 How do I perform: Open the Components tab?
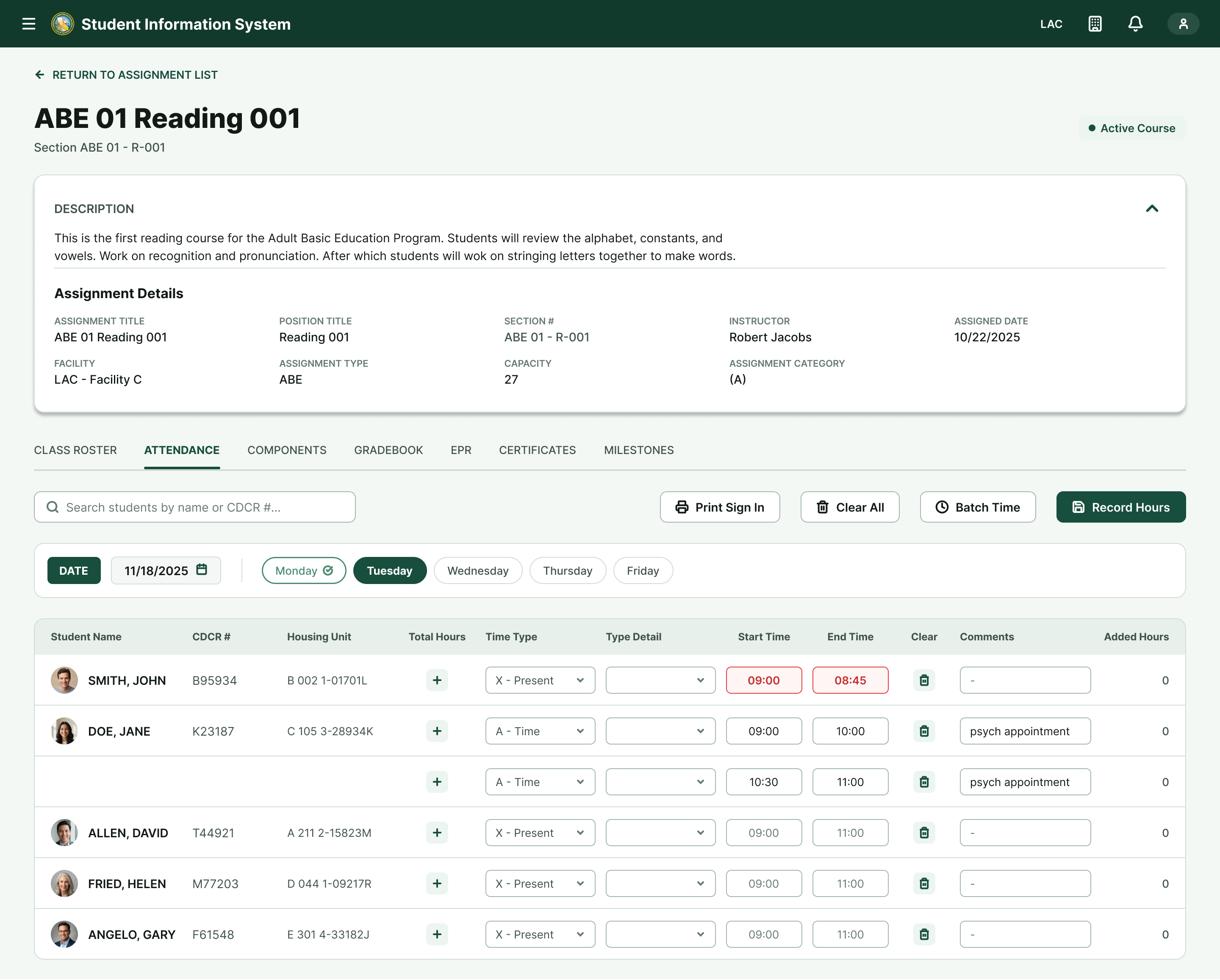pos(287,450)
